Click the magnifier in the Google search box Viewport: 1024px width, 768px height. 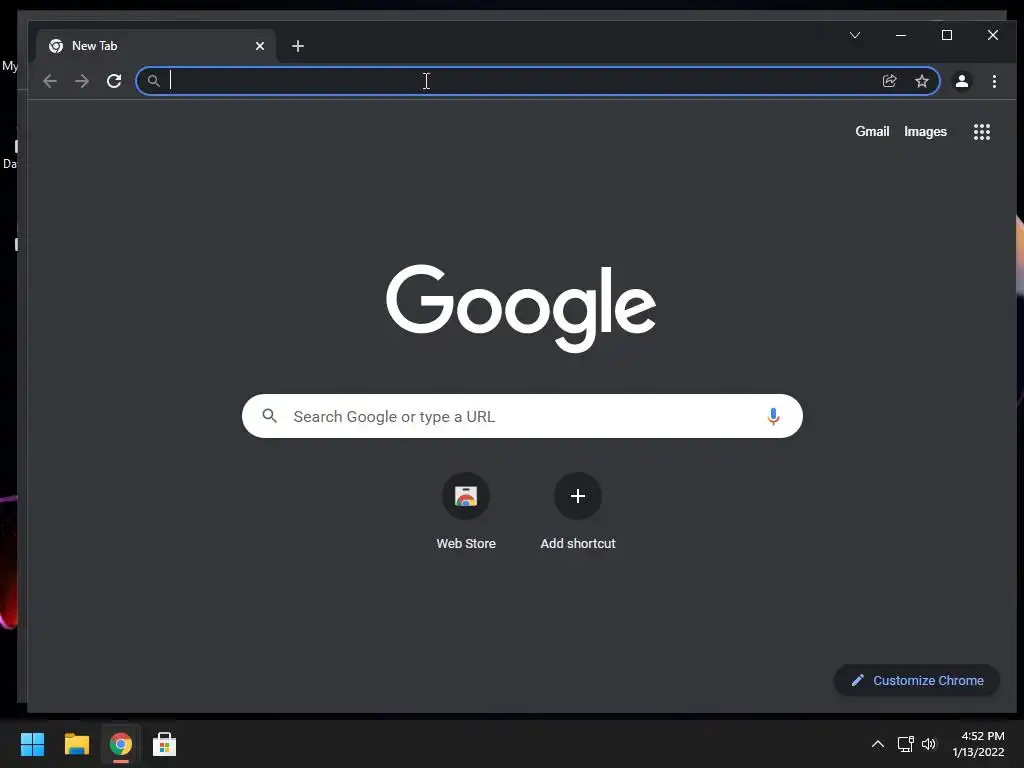click(270, 416)
